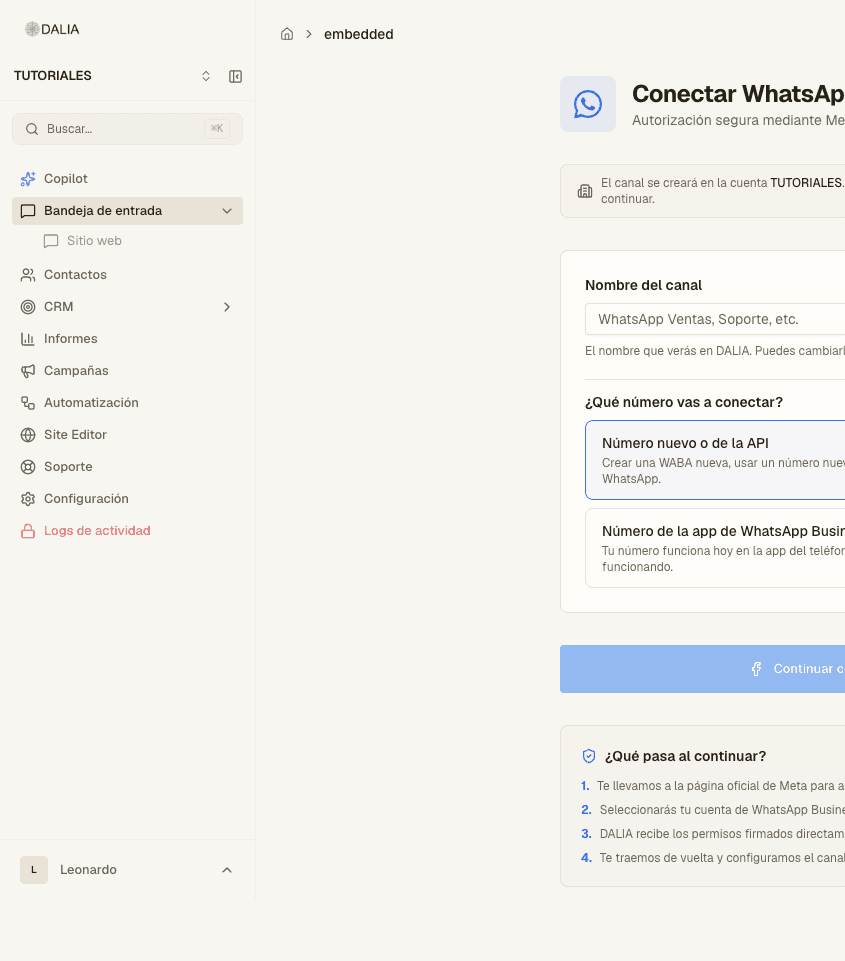
Task: Click the 'DALIA recibe los permisos' step
Action: [x=713, y=834]
